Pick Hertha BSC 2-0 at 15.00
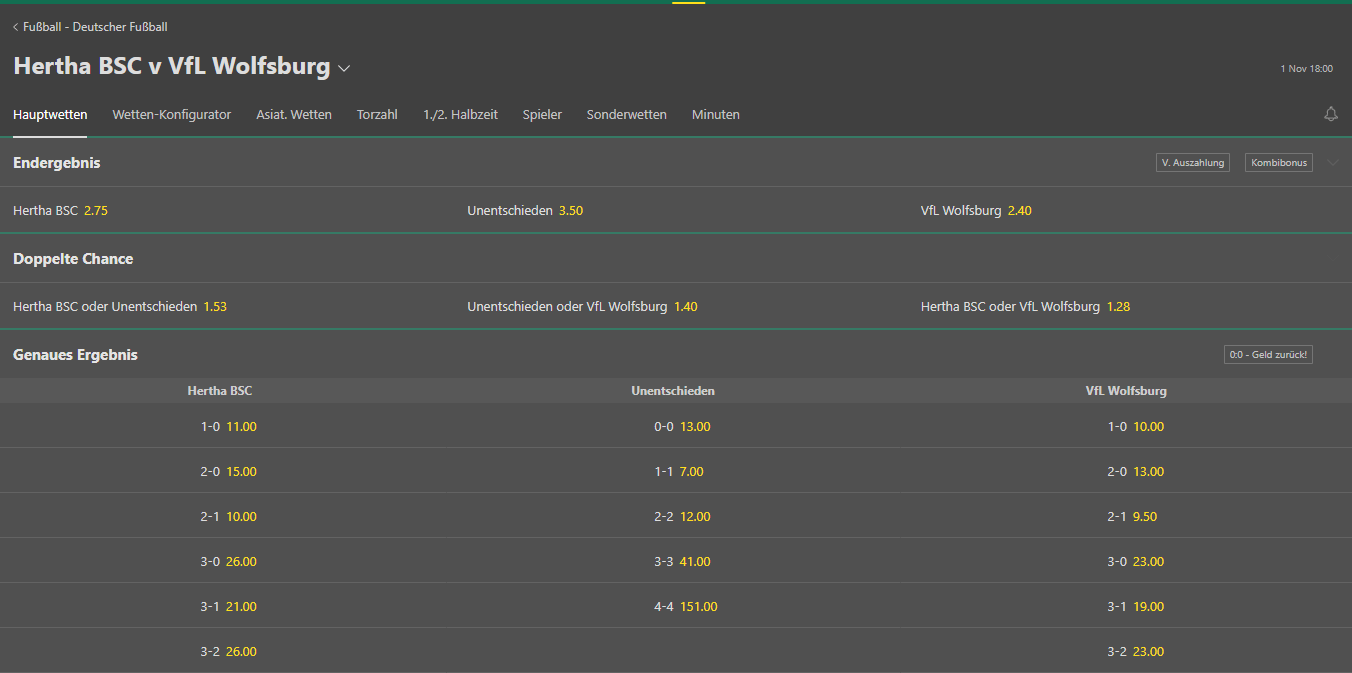This screenshot has height=673, width=1352. point(228,471)
